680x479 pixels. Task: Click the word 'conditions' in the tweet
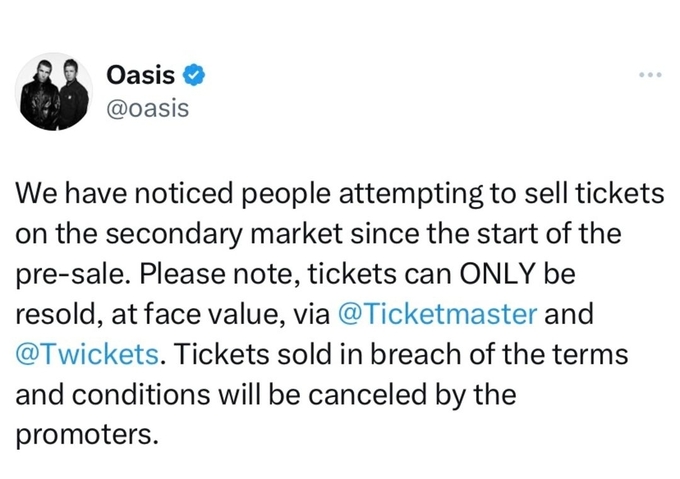pyautogui.click(x=141, y=394)
